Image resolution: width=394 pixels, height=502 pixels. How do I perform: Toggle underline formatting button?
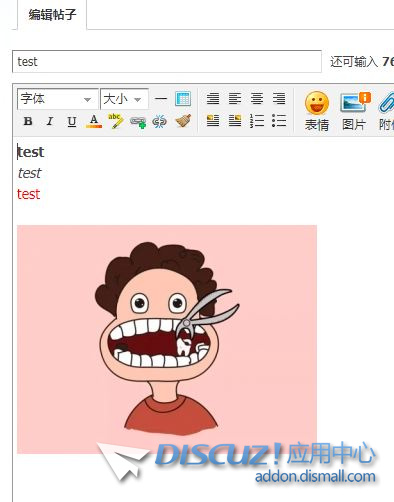(x=72, y=121)
